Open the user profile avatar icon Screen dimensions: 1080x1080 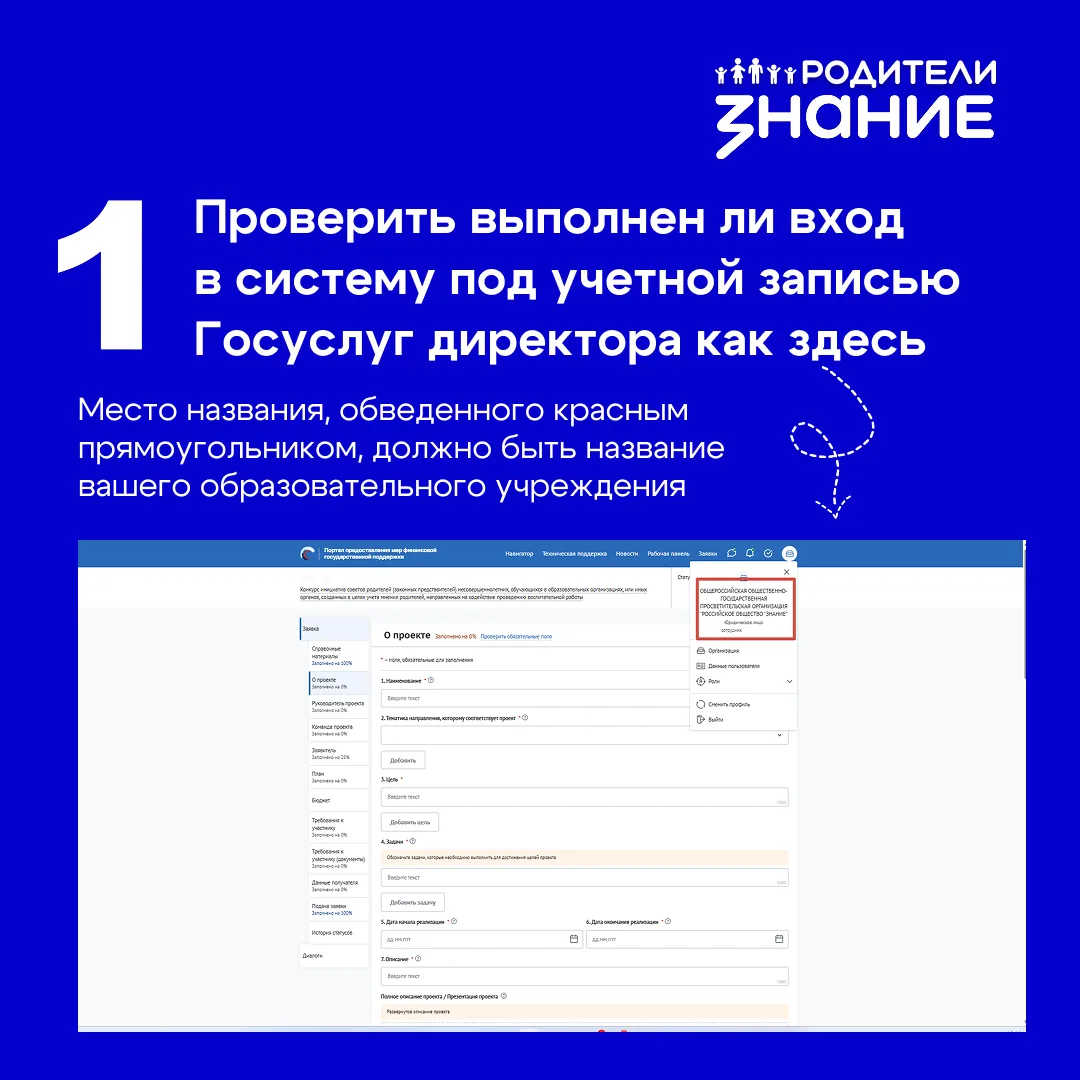[x=789, y=553]
